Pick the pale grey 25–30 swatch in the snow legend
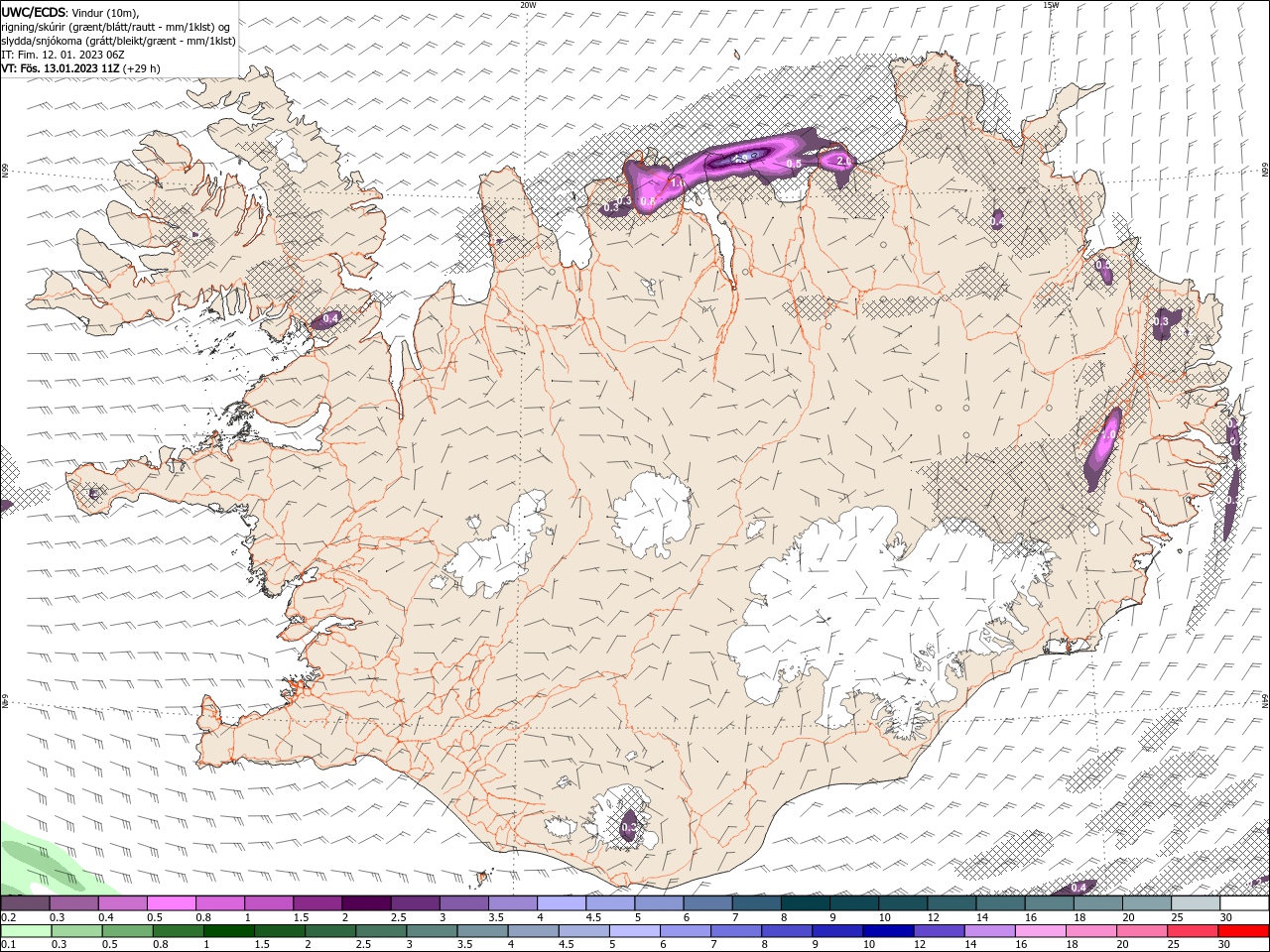The height and width of the screenshot is (952, 1270). [1196, 903]
